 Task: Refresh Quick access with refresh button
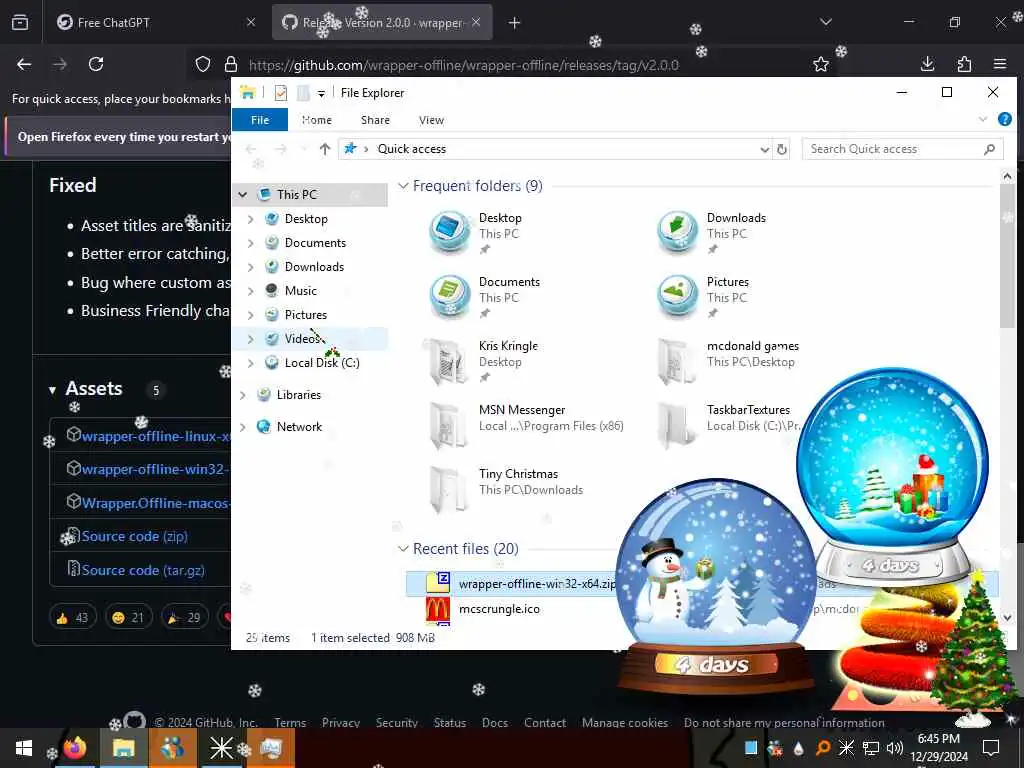pyautogui.click(x=782, y=150)
